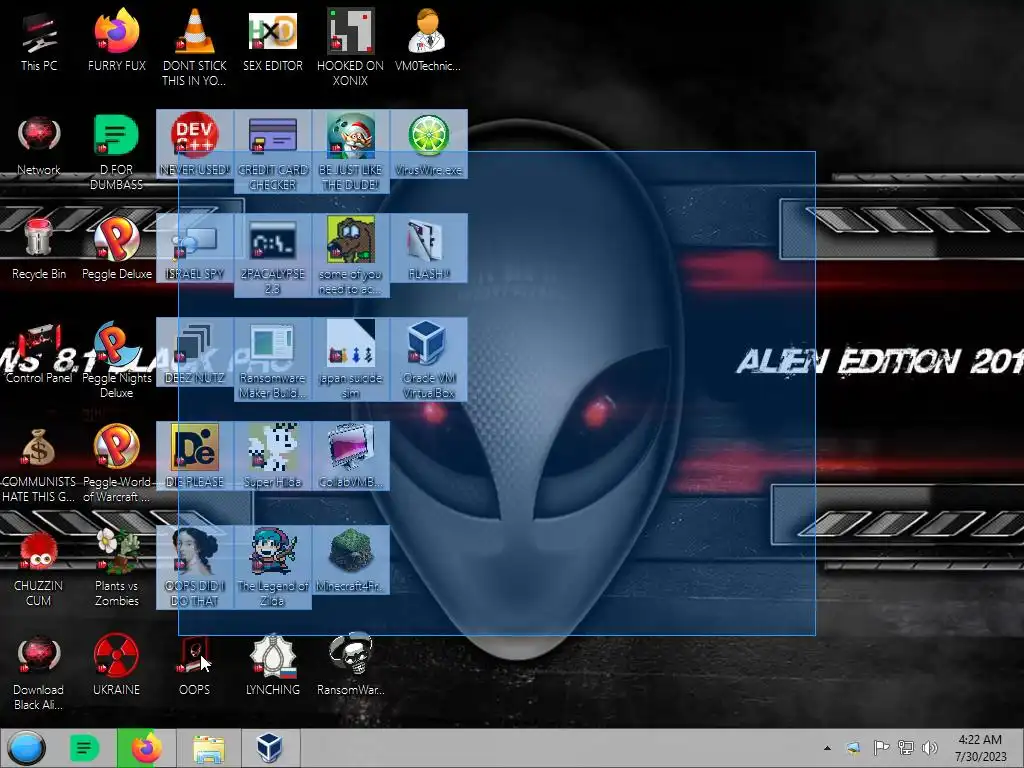Click the CREDIT CARD CHECKER icon

(x=273, y=152)
